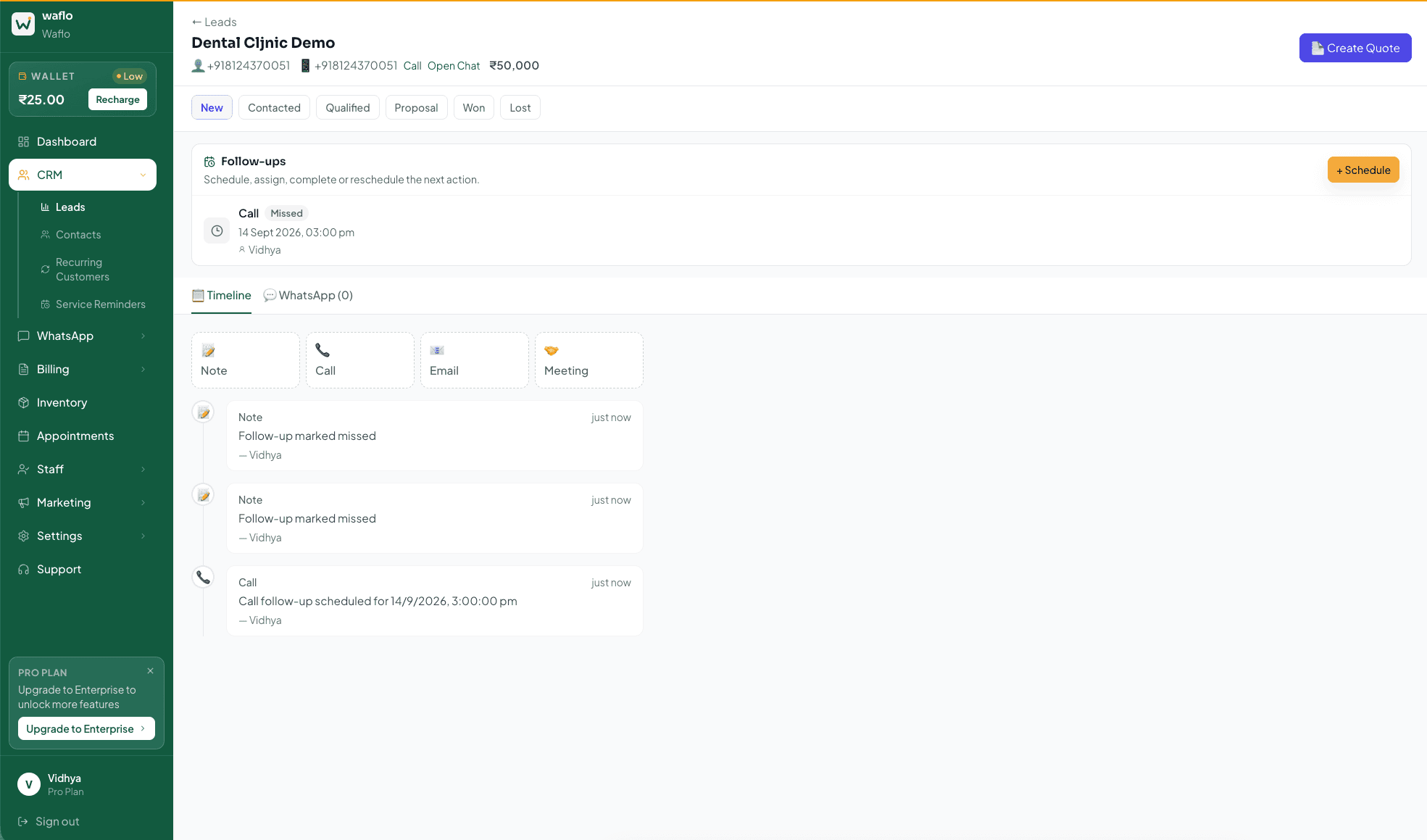Screen dimensions: 1427x840
Task: Switch to the WhatsApp (0) tab
Action: (308, 296)
